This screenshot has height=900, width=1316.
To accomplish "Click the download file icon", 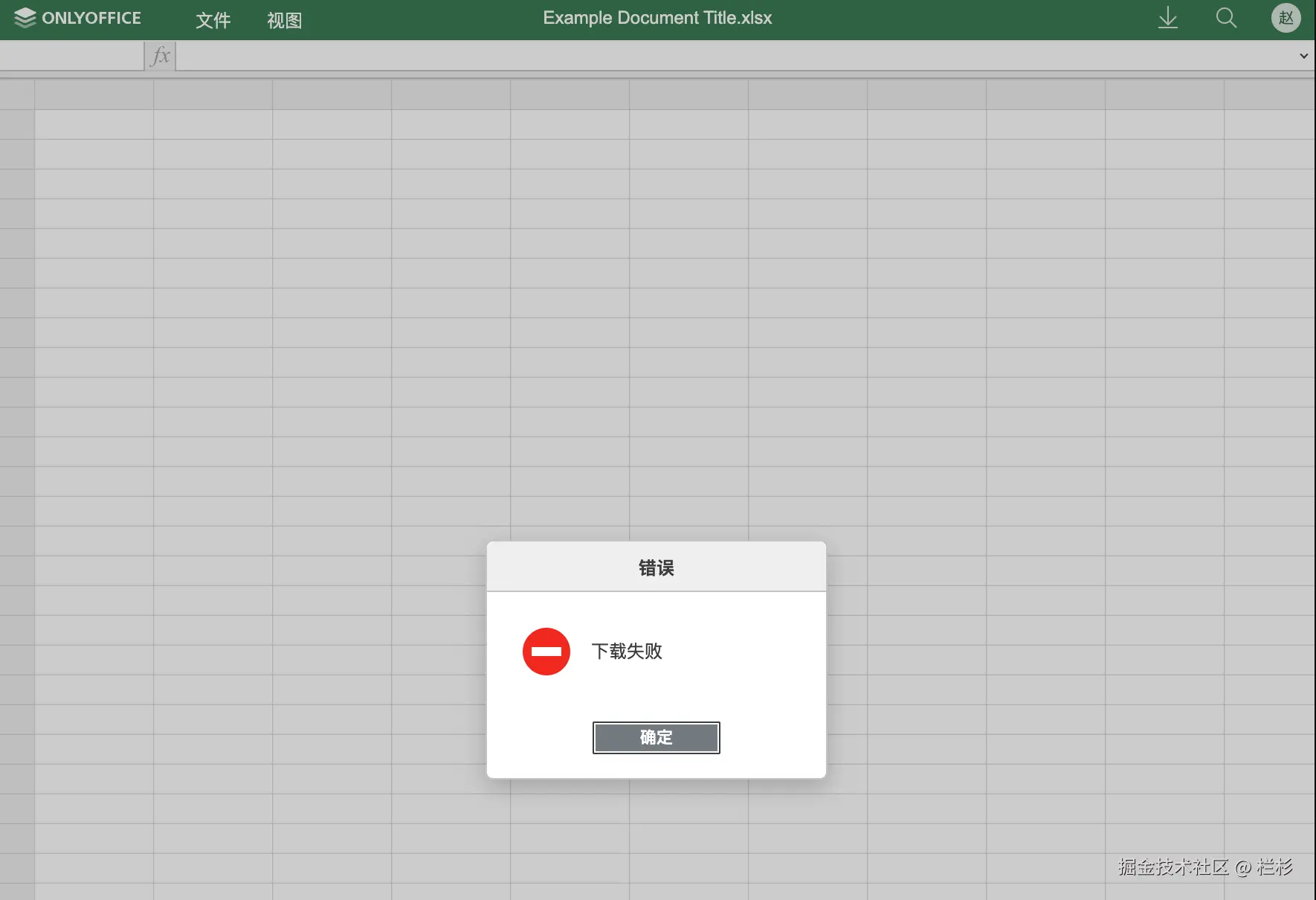I will 1168,18.
